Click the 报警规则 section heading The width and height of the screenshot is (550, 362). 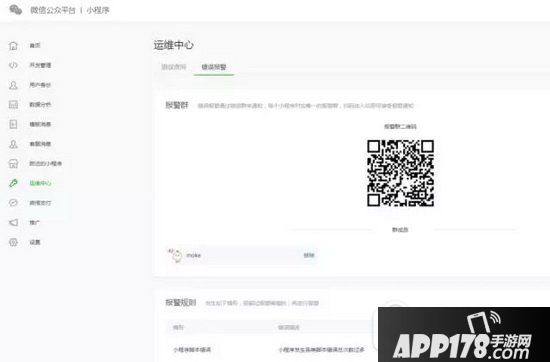click(181, 303)
